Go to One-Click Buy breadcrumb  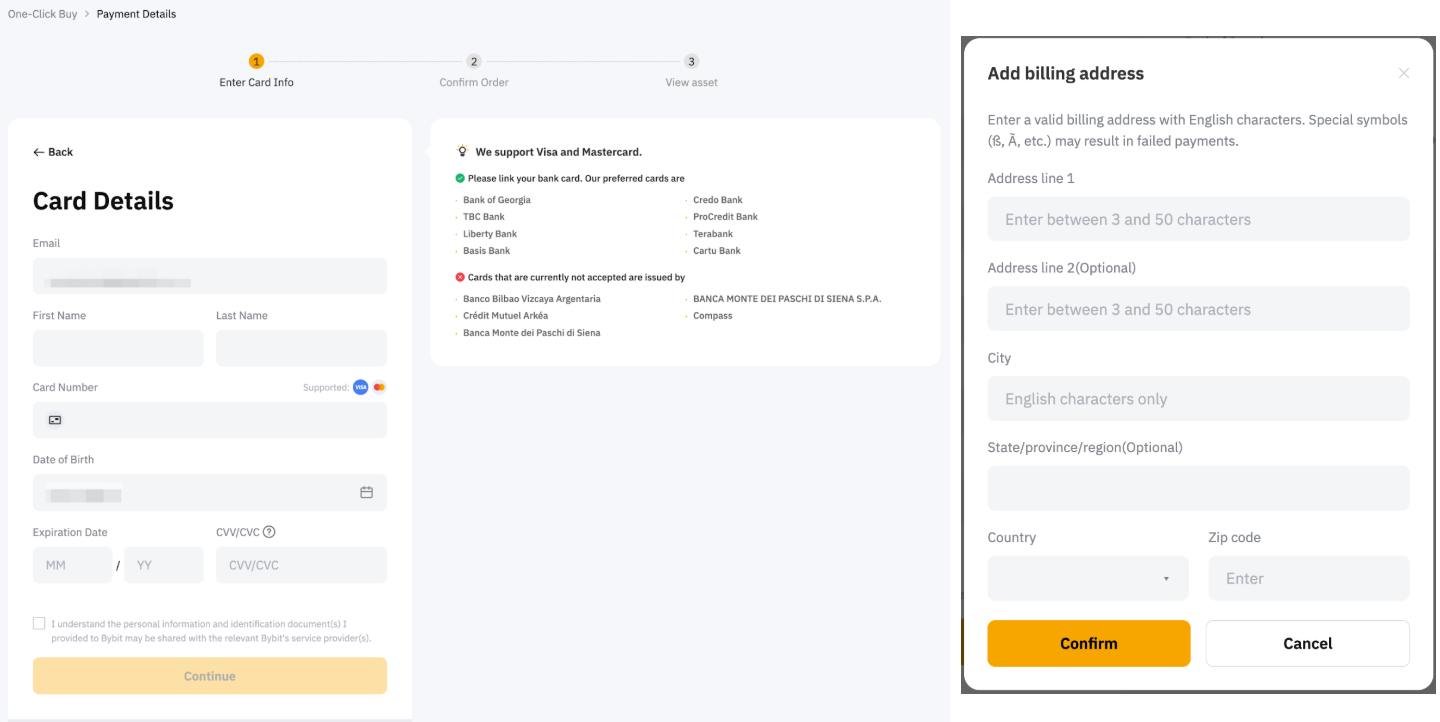tap(42, 14)
